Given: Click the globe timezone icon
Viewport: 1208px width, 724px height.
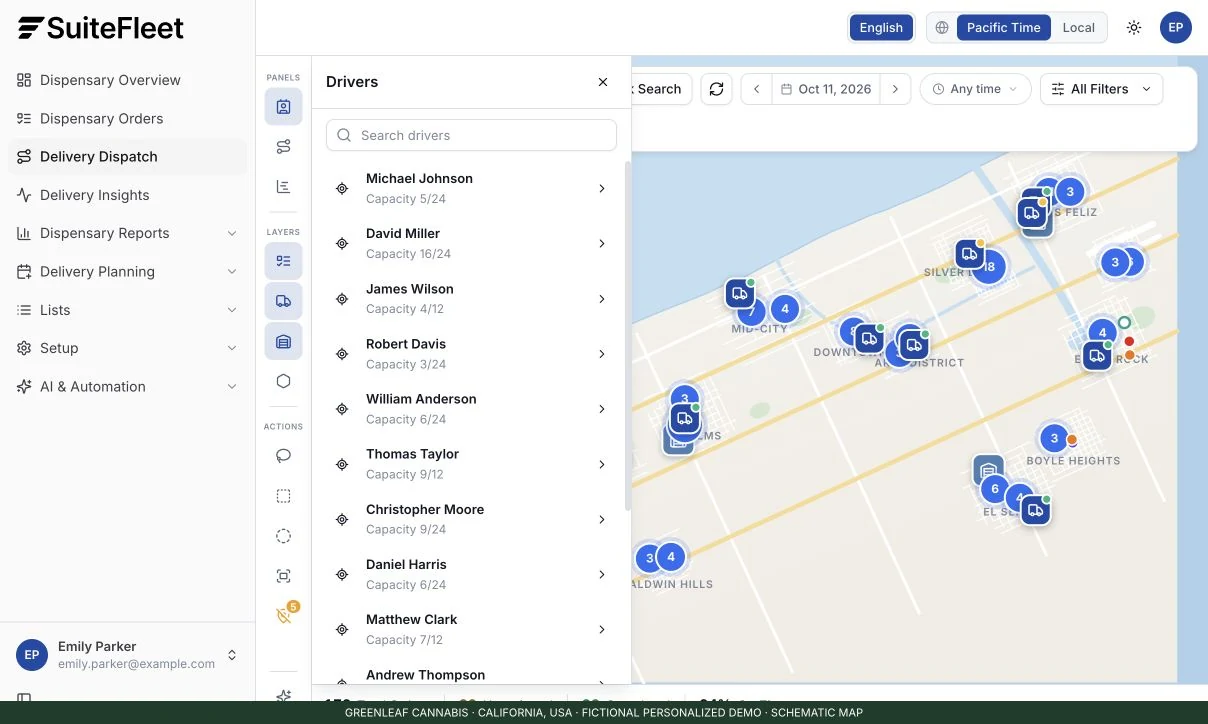Looking at the screenshot, I should tap(942, 28).
